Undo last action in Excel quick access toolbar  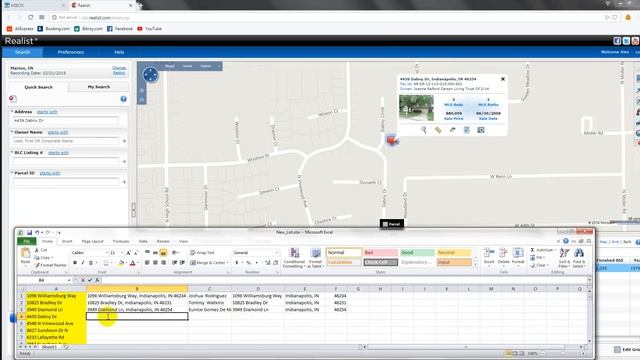tap(37, 232)
